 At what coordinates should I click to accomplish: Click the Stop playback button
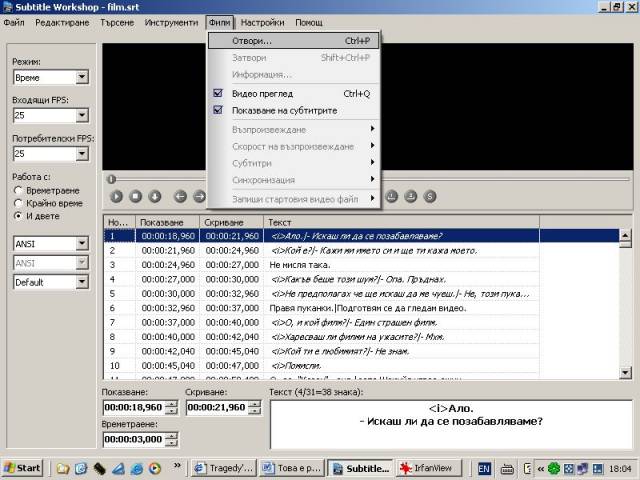click(x=136, y=196)
